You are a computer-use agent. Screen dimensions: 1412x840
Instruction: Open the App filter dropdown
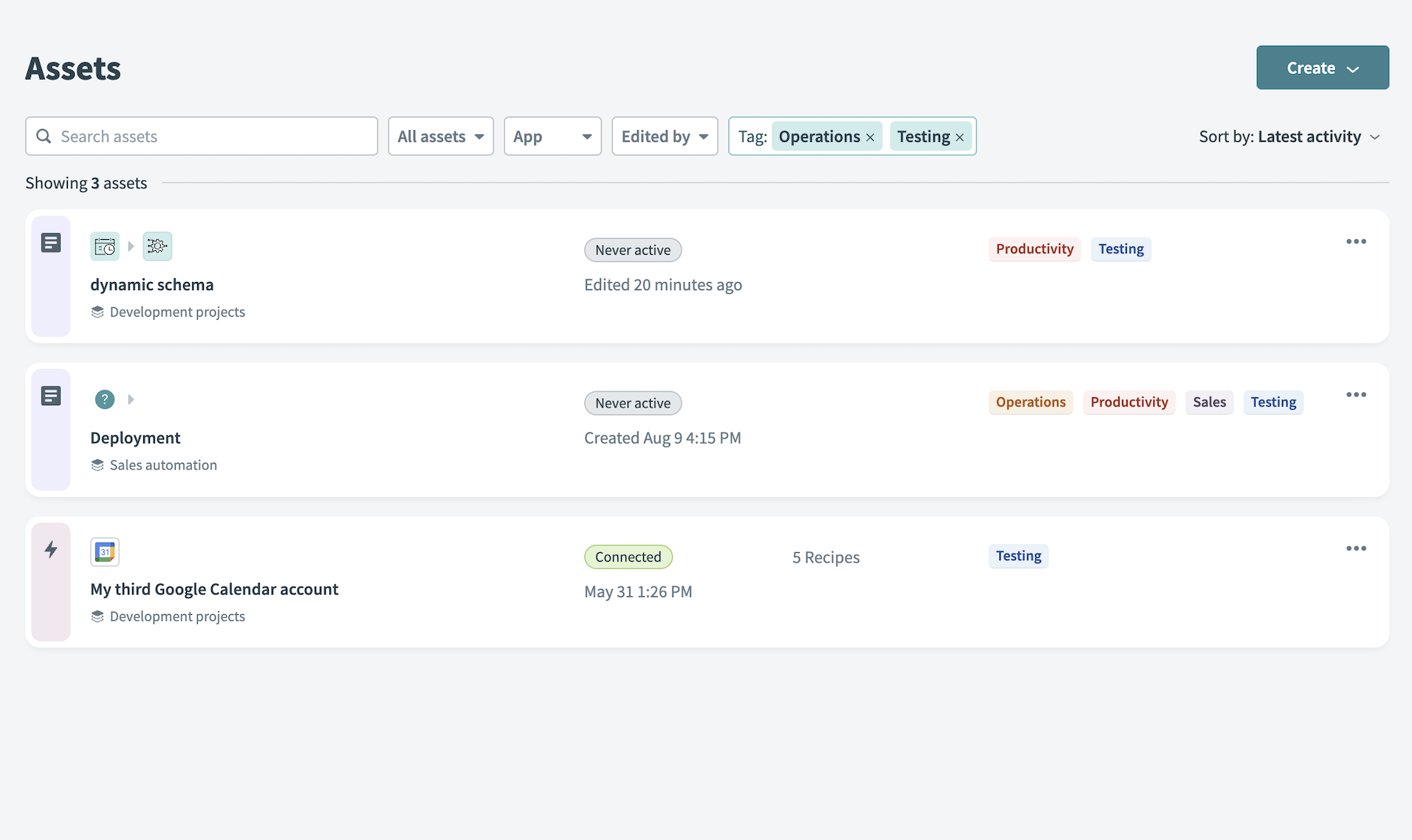pyautogui.click(x=552, y=137)
